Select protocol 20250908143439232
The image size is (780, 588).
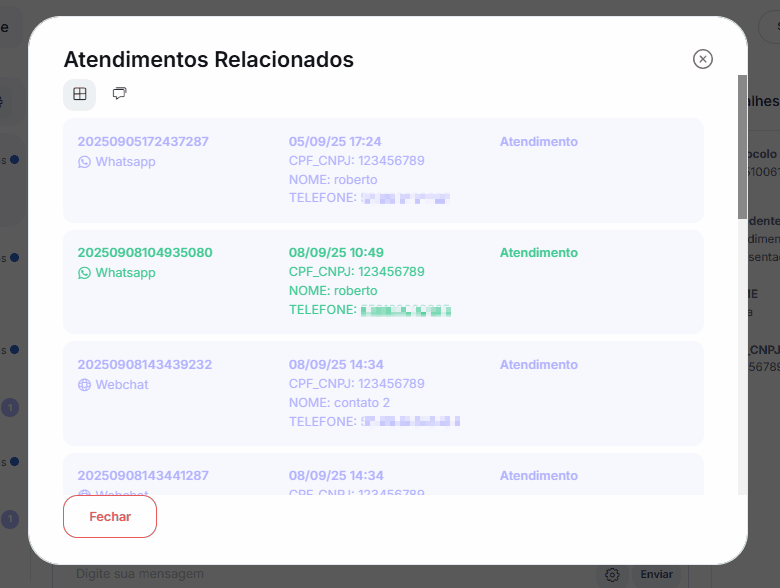point(145,365)
